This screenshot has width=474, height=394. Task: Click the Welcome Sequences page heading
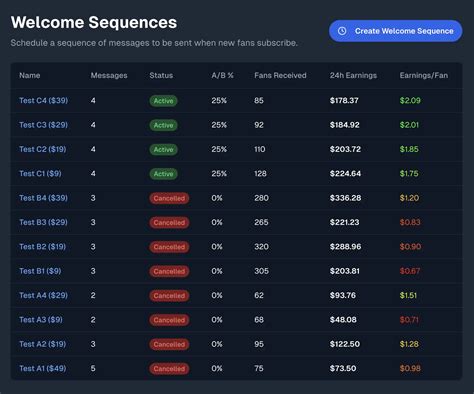click(94, 22)
